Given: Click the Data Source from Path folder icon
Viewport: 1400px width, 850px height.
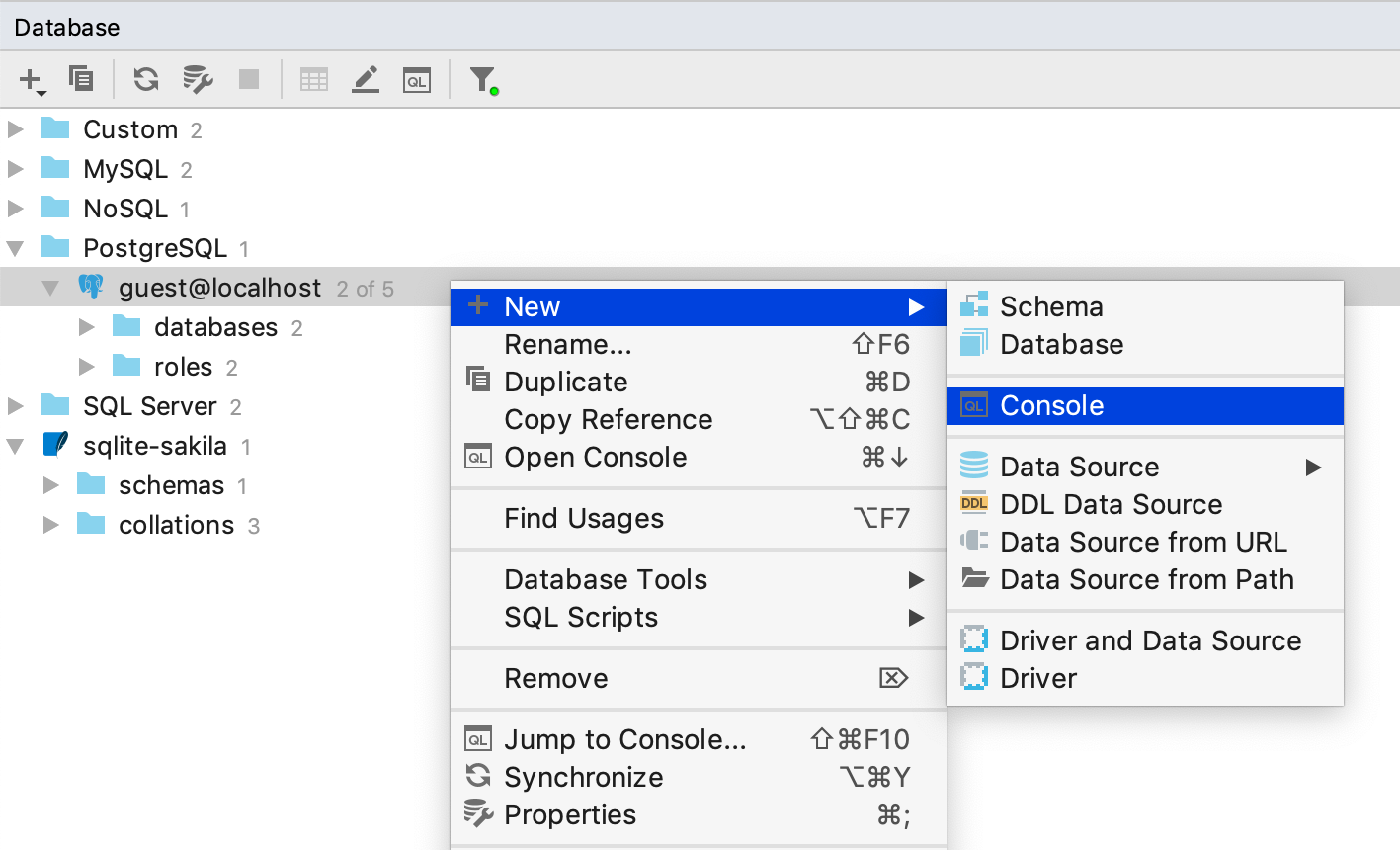Looking at the screenshot, I should 974,578.
